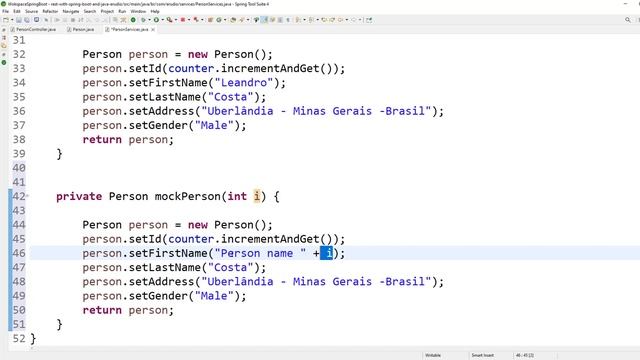Viewport: 640px width, 360px height.
Task: Click the 'private' keyword on line 42
Action: [79, 197]
